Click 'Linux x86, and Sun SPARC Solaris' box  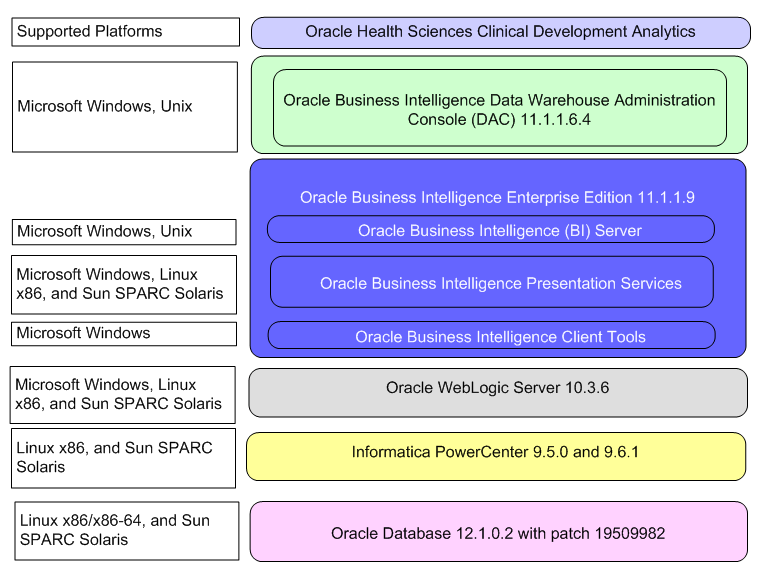tap(123, 458)
